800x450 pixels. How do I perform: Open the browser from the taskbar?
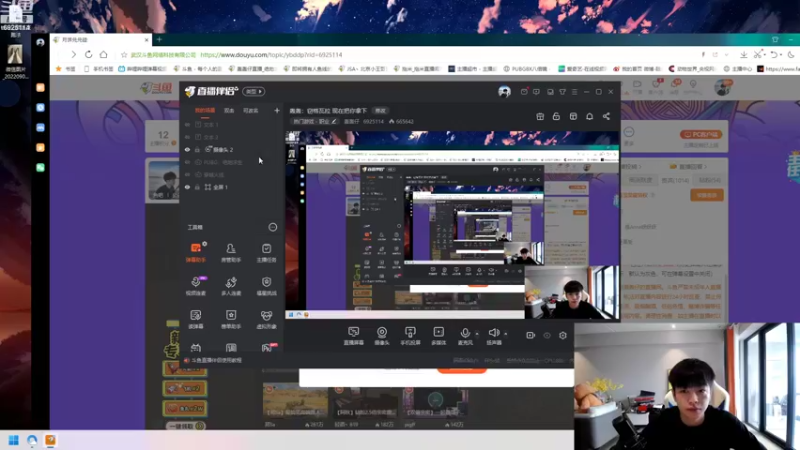[32, 440]
